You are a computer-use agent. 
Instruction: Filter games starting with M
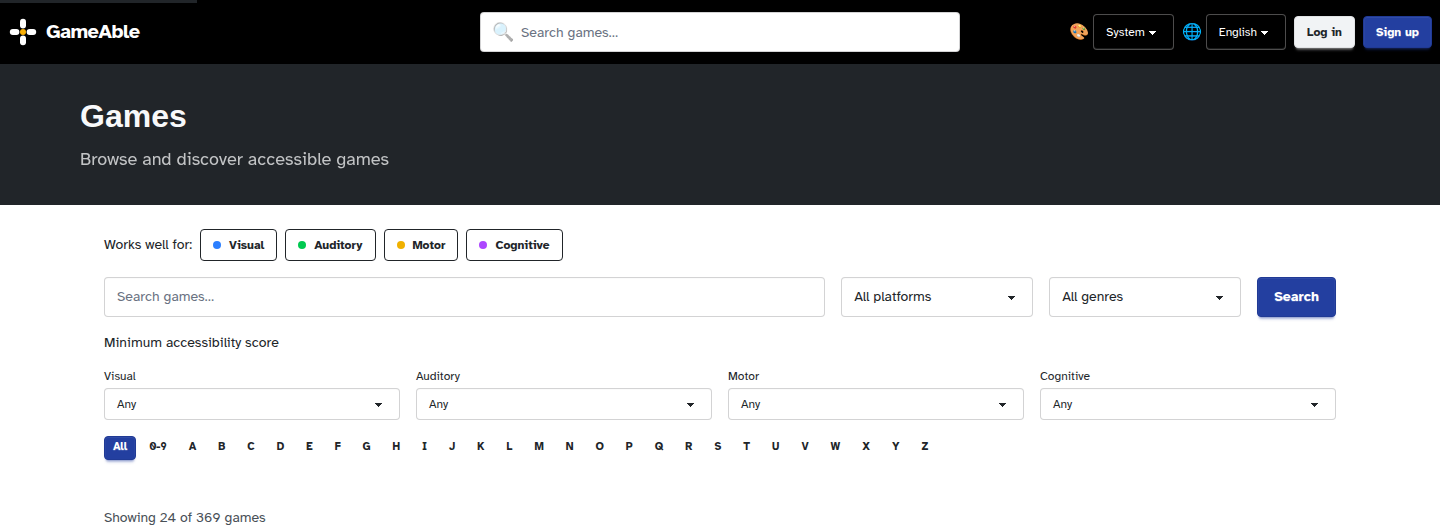pyautogui.click(x=539, y=447)
